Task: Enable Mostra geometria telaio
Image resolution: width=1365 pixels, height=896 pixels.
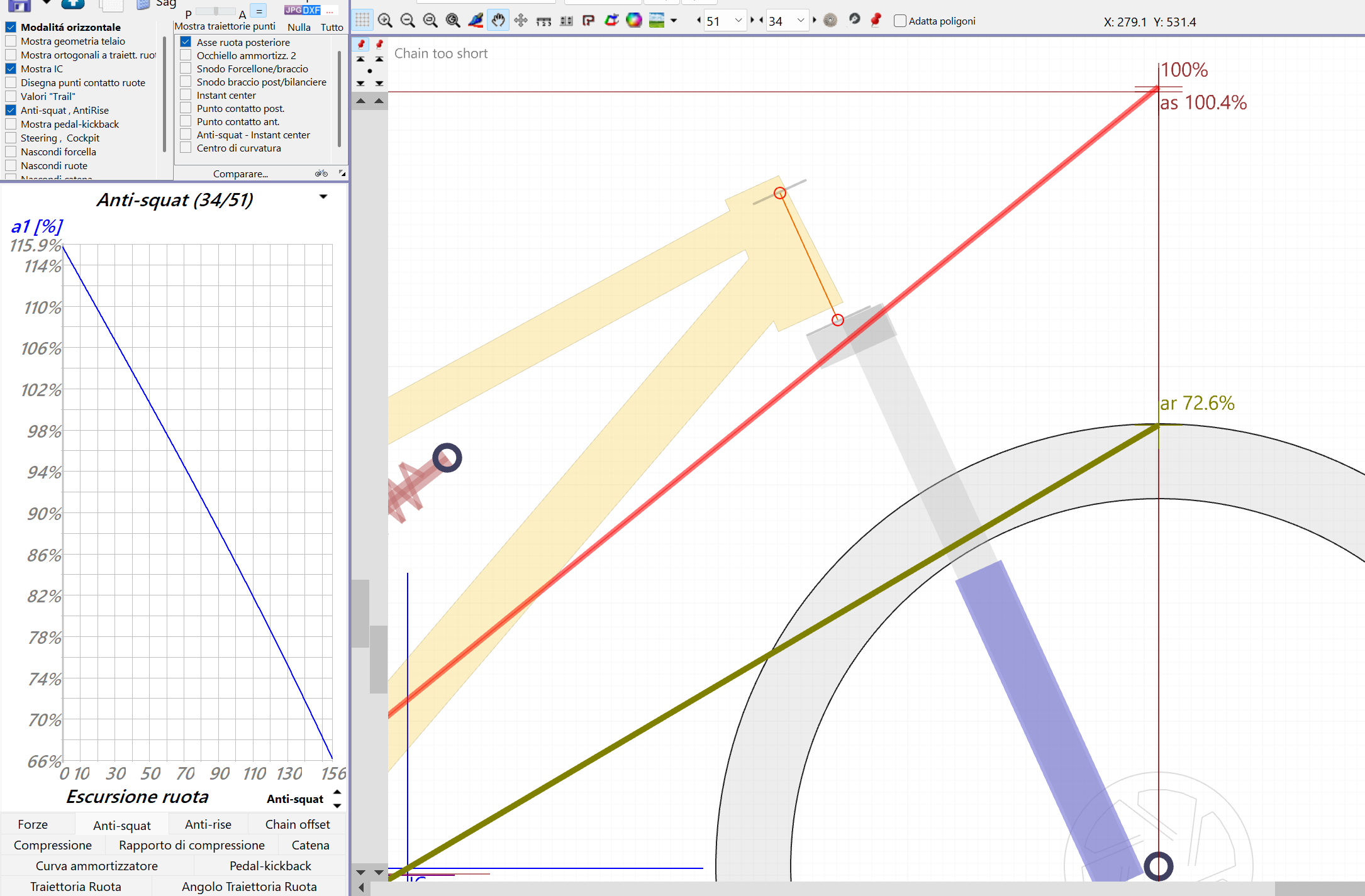Action: coord(11,41)
